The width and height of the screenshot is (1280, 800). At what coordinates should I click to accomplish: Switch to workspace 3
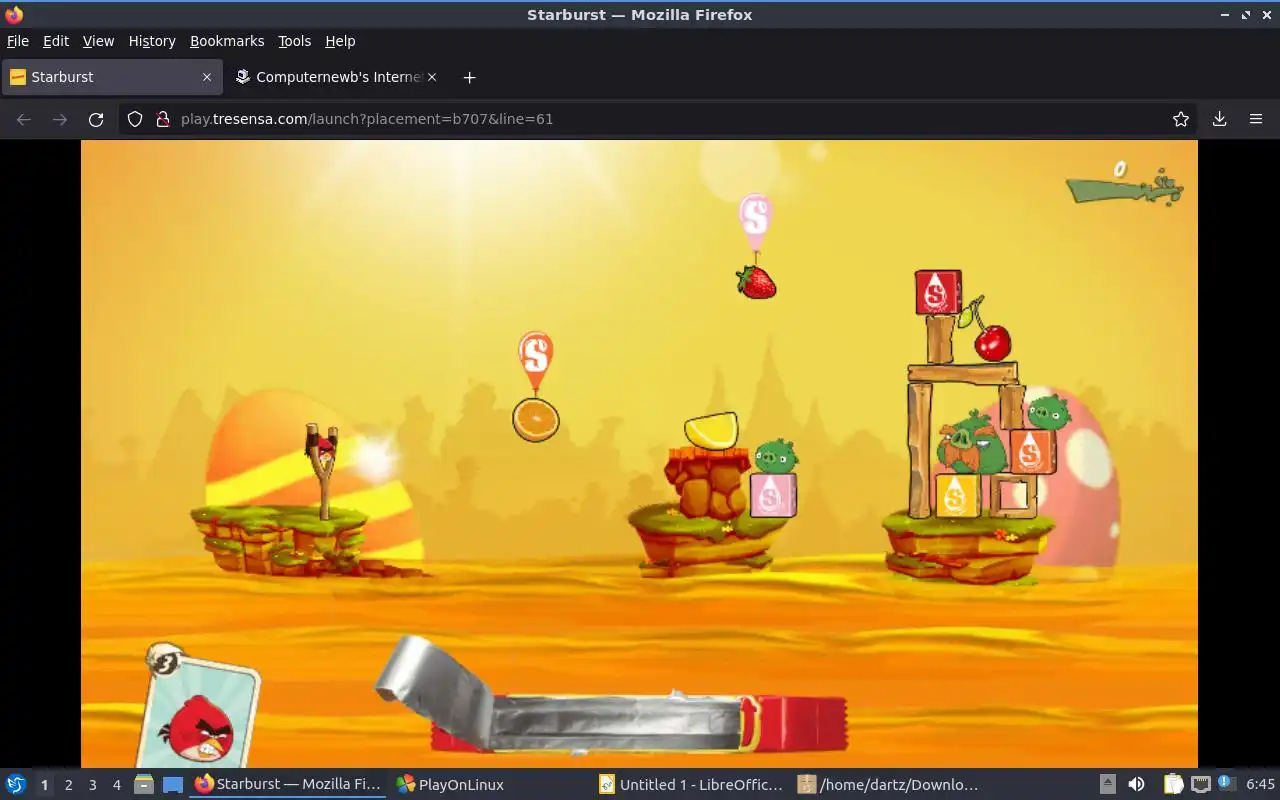[x=92, y=785]
